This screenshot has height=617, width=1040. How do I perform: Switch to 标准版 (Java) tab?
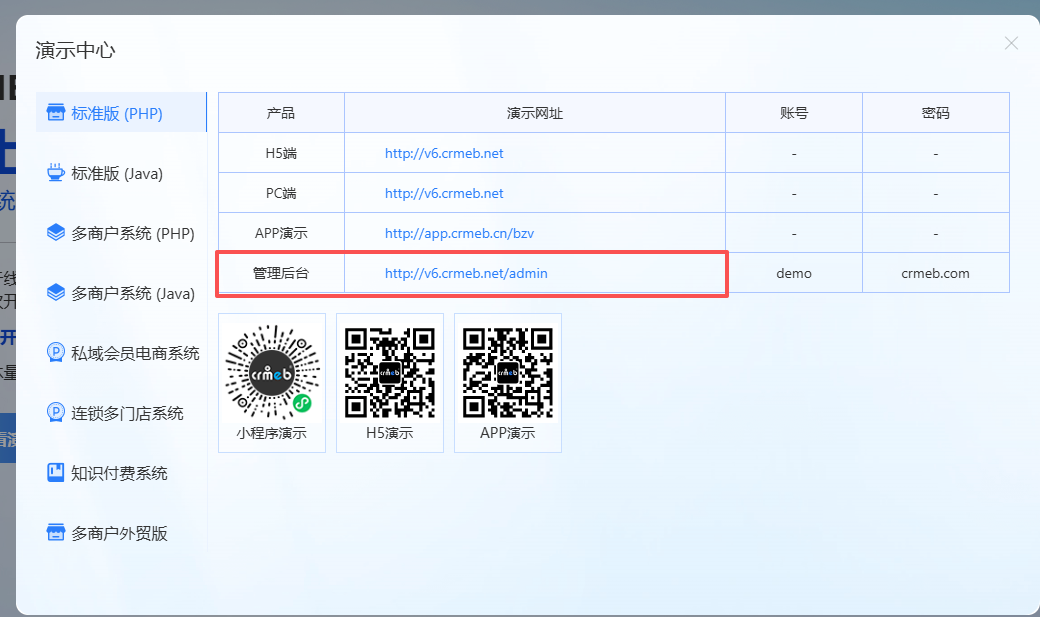click(x=121, y=173)
